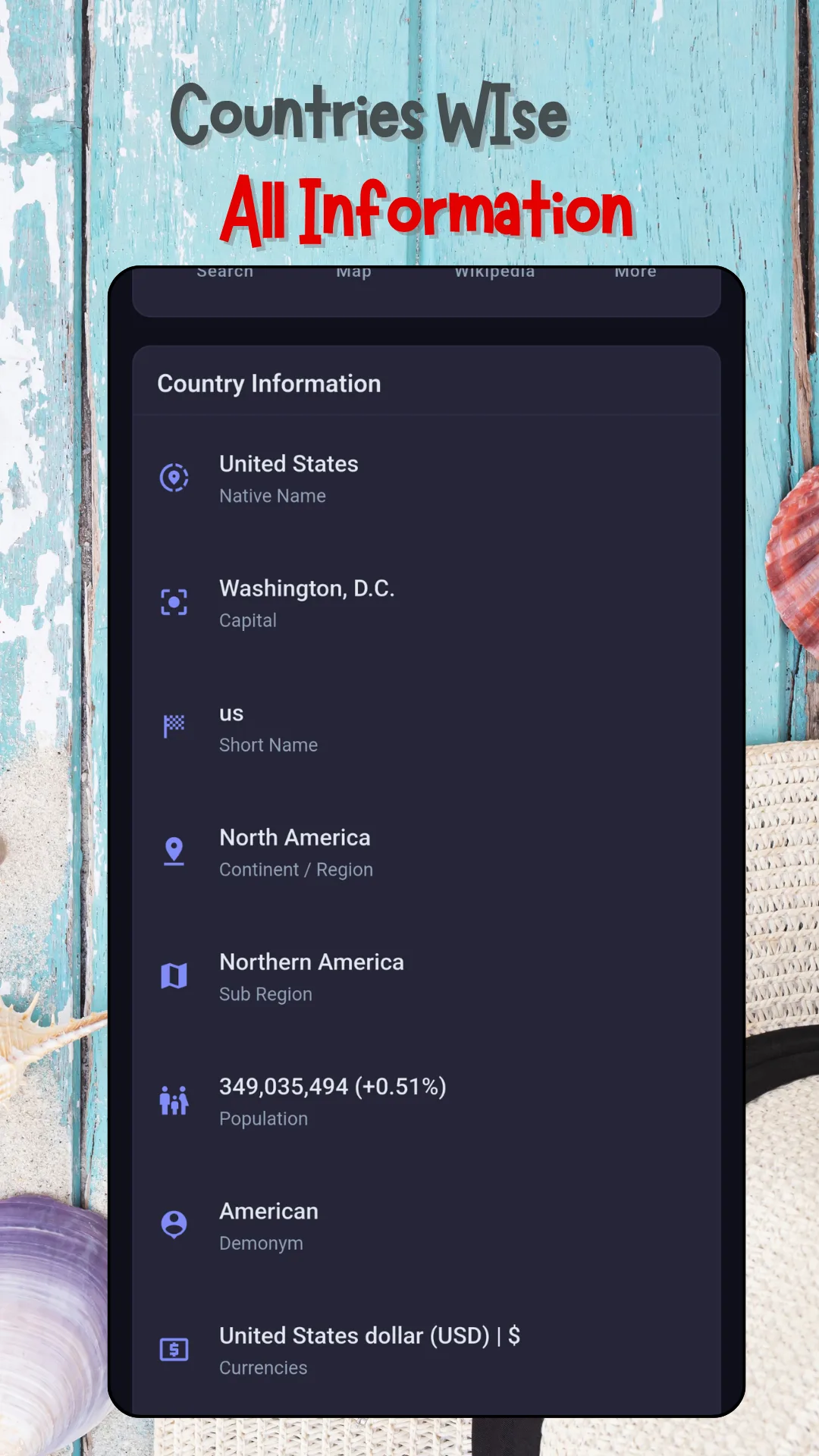
Task: Select the American text
Action: coord(269,1212)
